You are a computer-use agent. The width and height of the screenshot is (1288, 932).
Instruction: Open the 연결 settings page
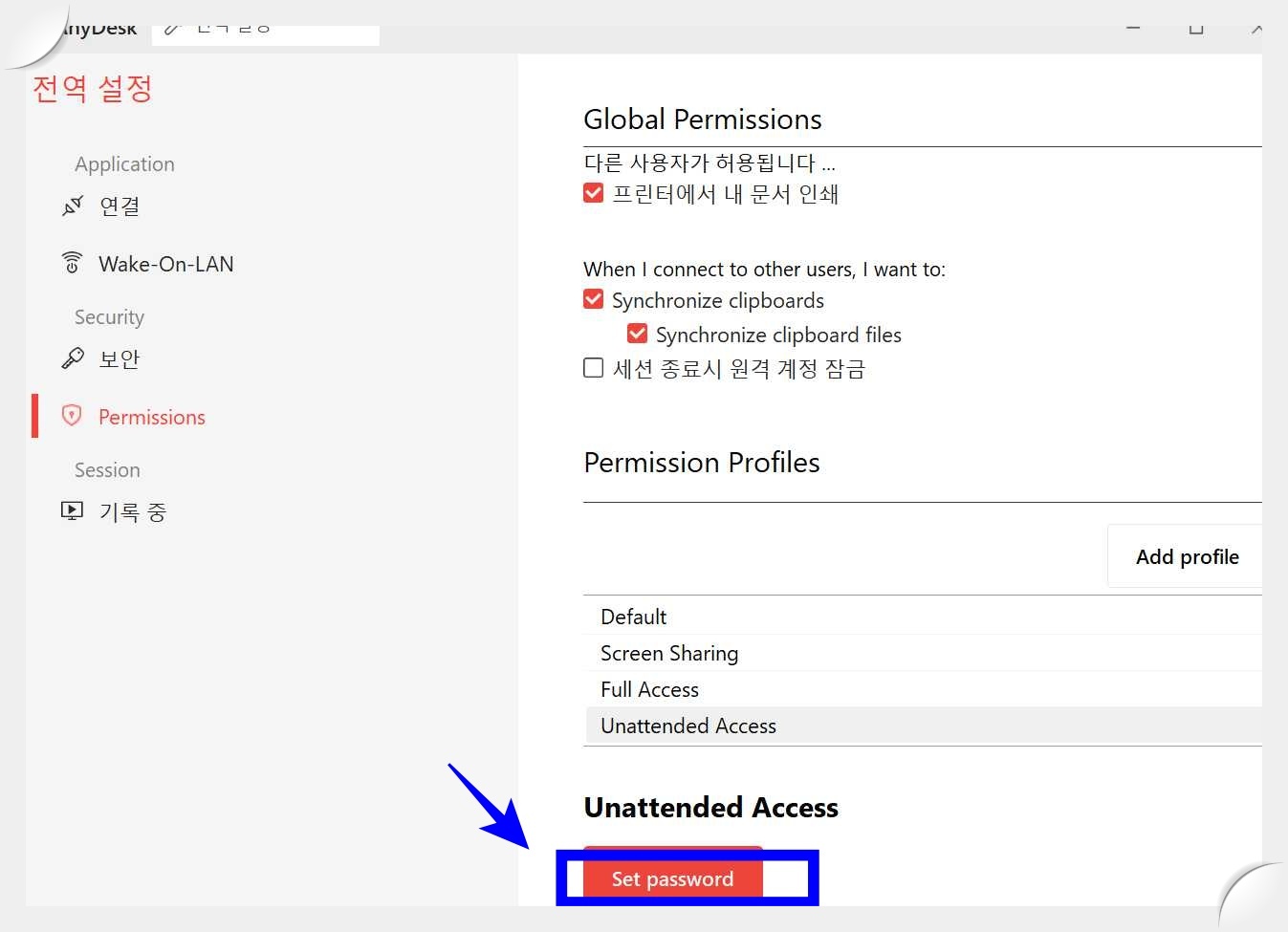pos(120,206)
